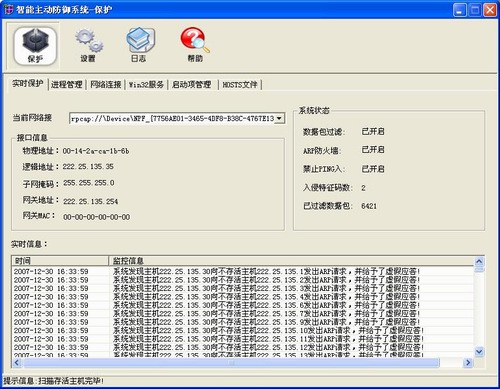Click the 监控信息 column header
Image resolution: width=500 pixels, height=389 pixels.
[x=291, y=260]
